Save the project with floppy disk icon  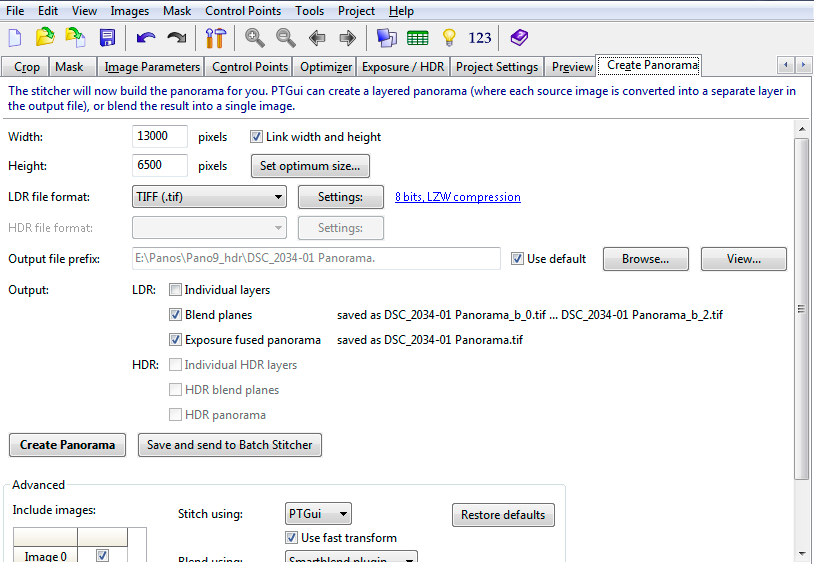[107, 38]
